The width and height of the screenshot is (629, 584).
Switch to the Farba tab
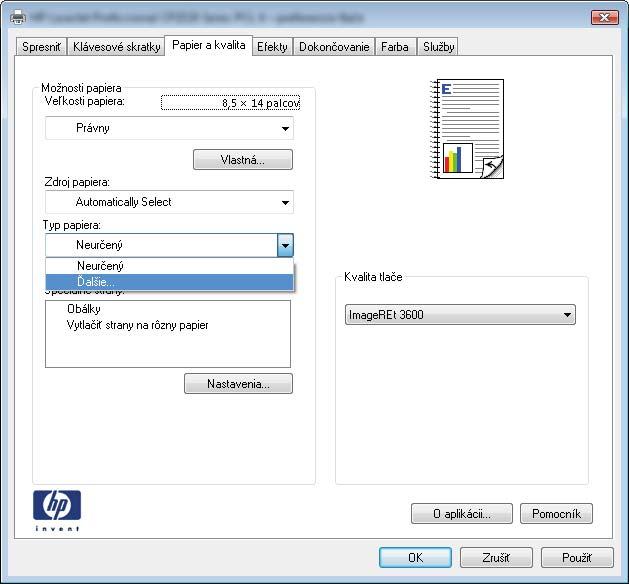coord(395,47)
